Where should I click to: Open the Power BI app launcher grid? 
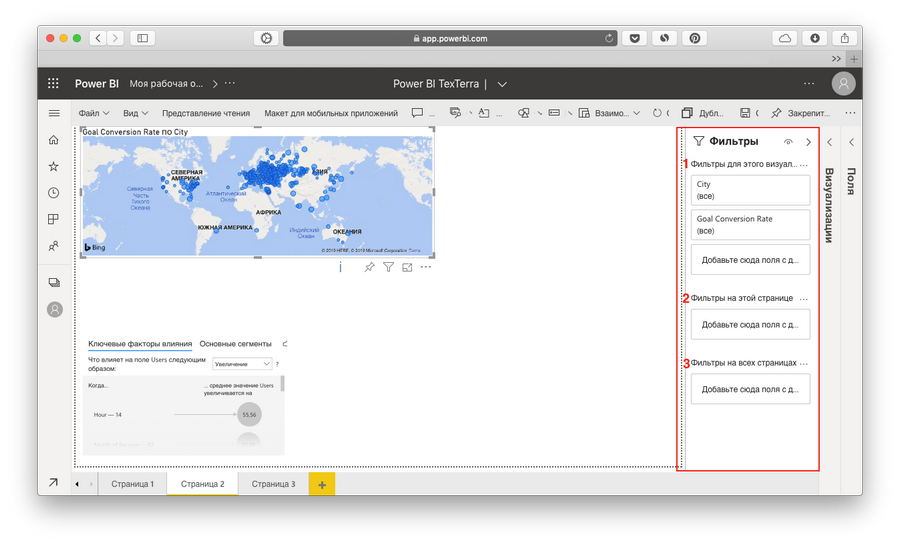(x=54, y=84)
